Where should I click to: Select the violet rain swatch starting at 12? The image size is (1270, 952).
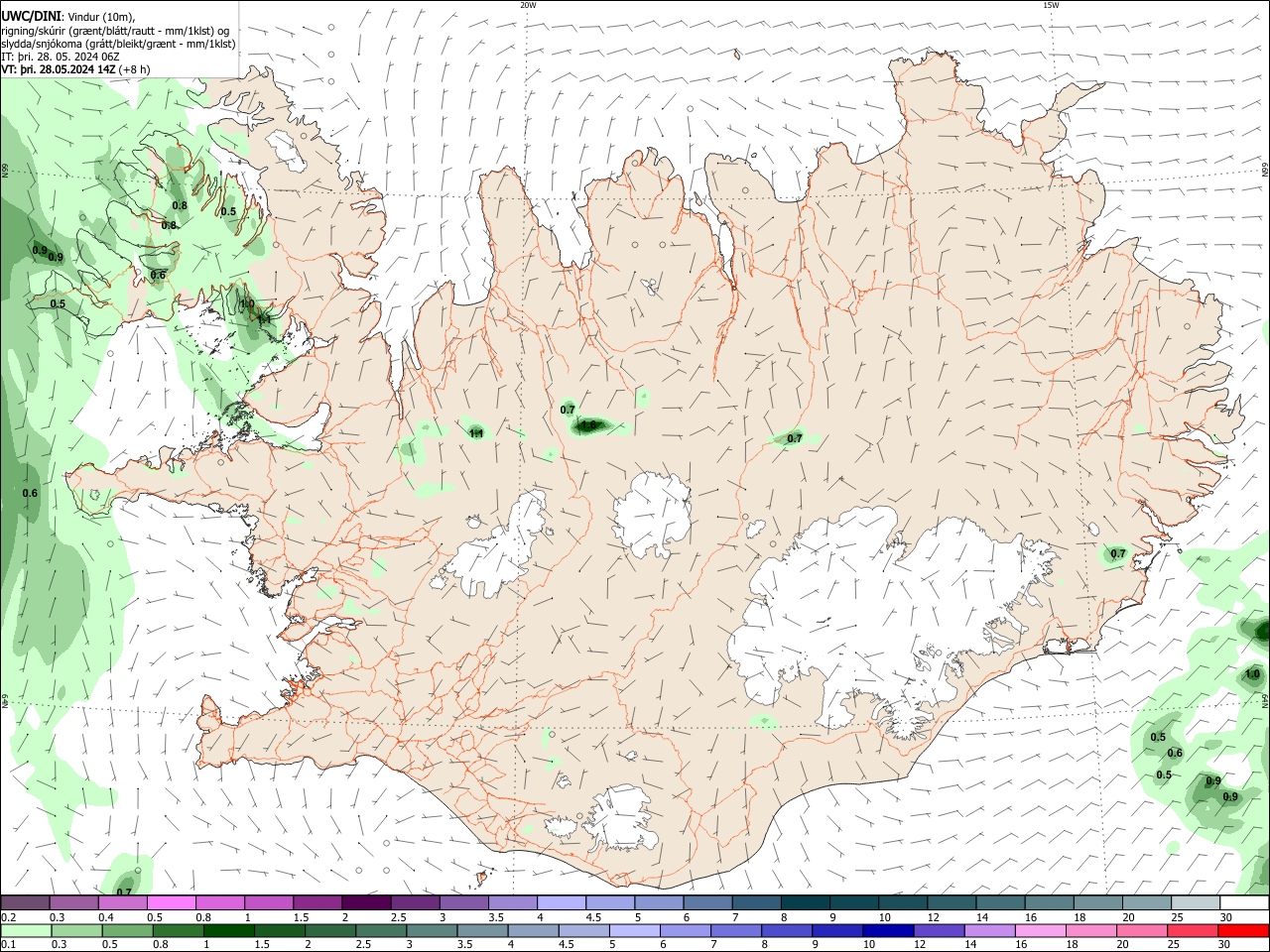(940, 931)
